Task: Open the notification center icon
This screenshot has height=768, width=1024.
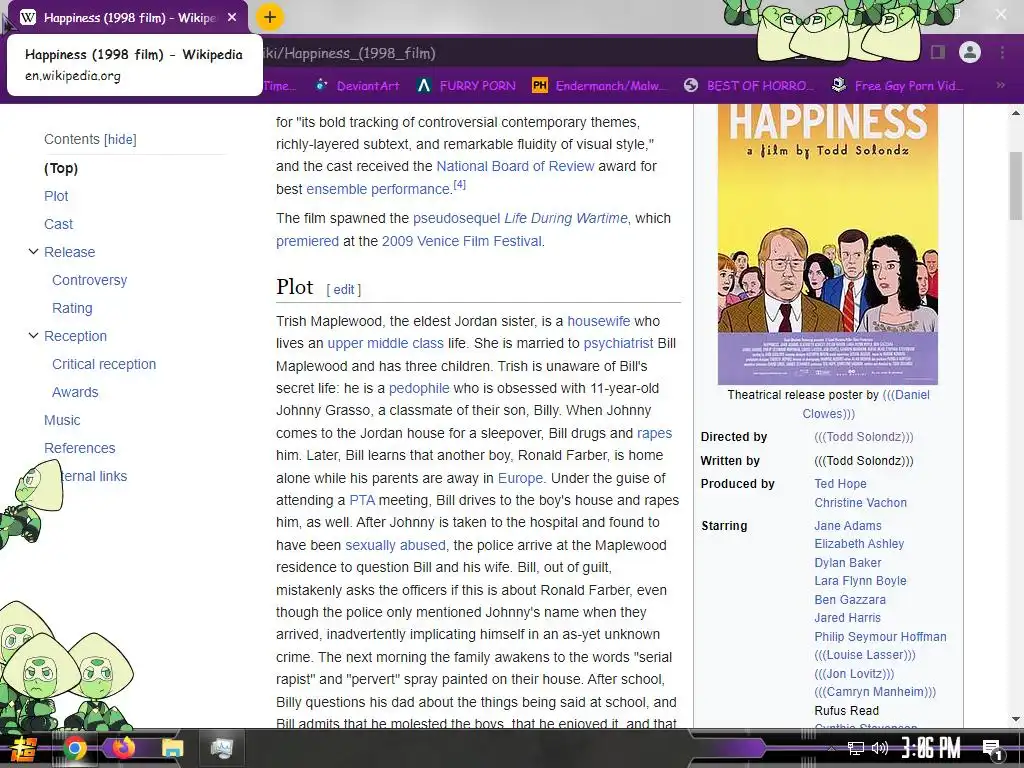Action: pos(992,749)
